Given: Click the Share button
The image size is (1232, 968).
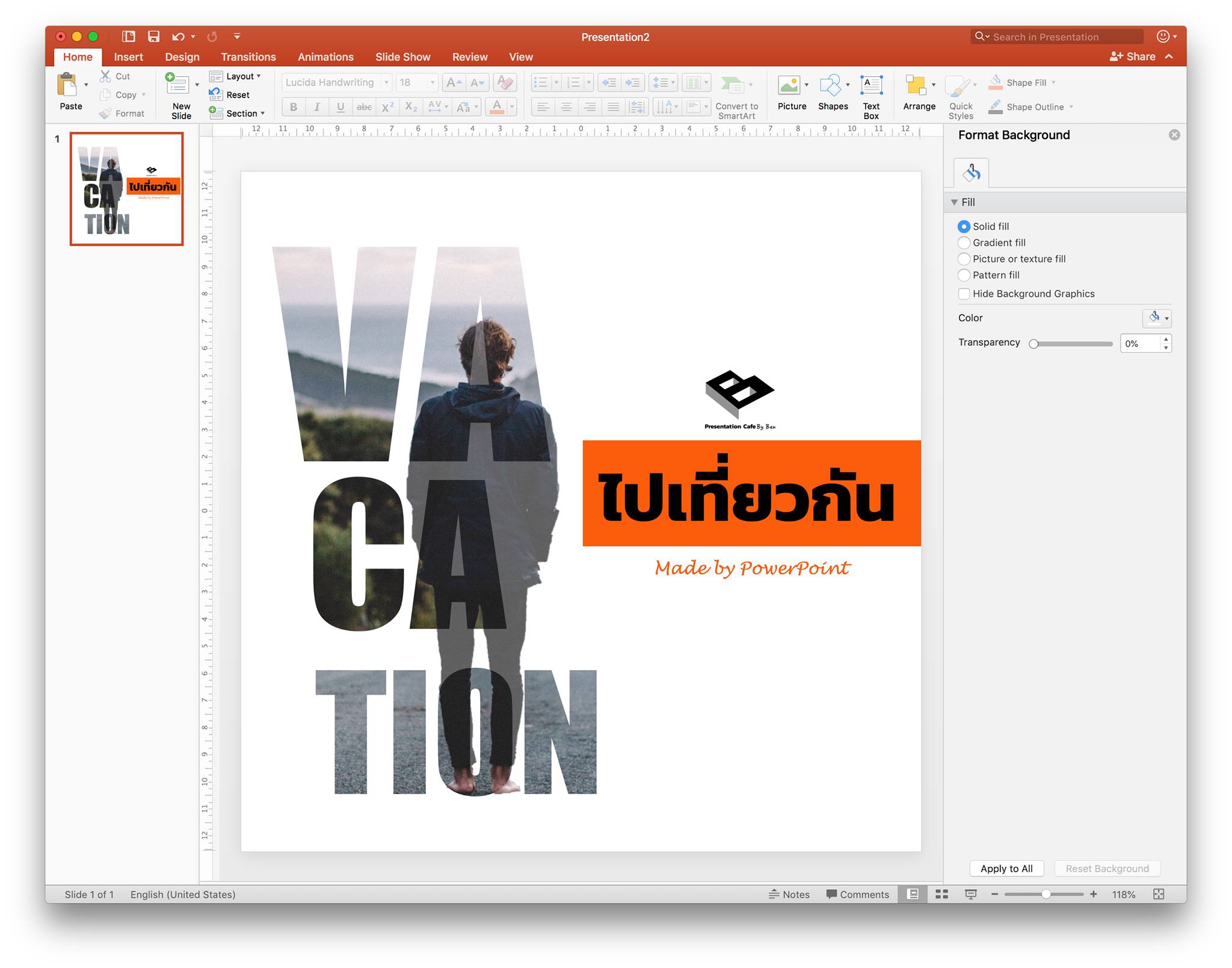Looking at the screenshot, I should [1133, 57].
